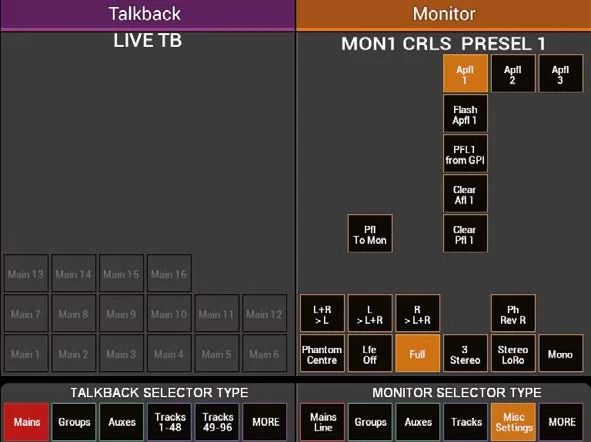Enable PFL 1 from GPI
This screenshot has width=591, height=442.
point(465,154)
